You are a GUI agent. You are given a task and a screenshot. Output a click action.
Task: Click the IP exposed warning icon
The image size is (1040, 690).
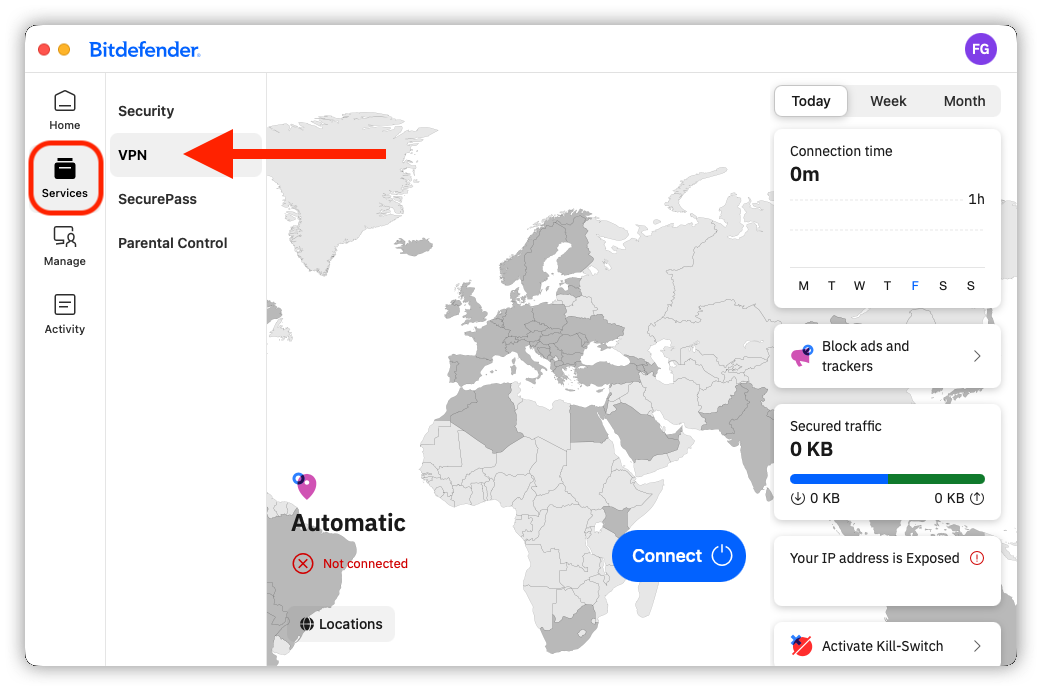pyautogui.click(x=977, y=558)
